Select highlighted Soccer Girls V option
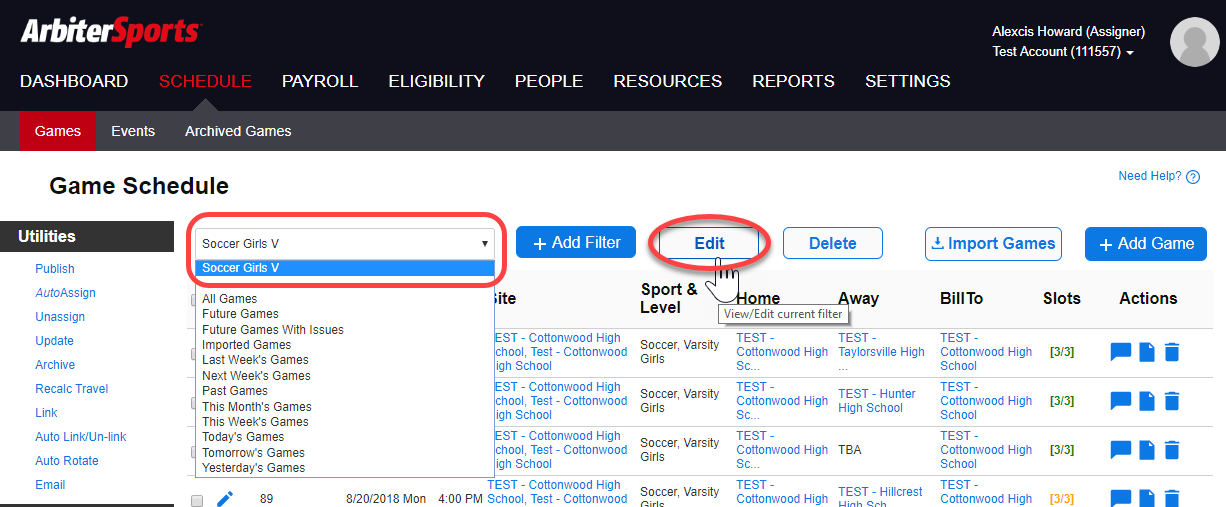 tap(345, 268)
